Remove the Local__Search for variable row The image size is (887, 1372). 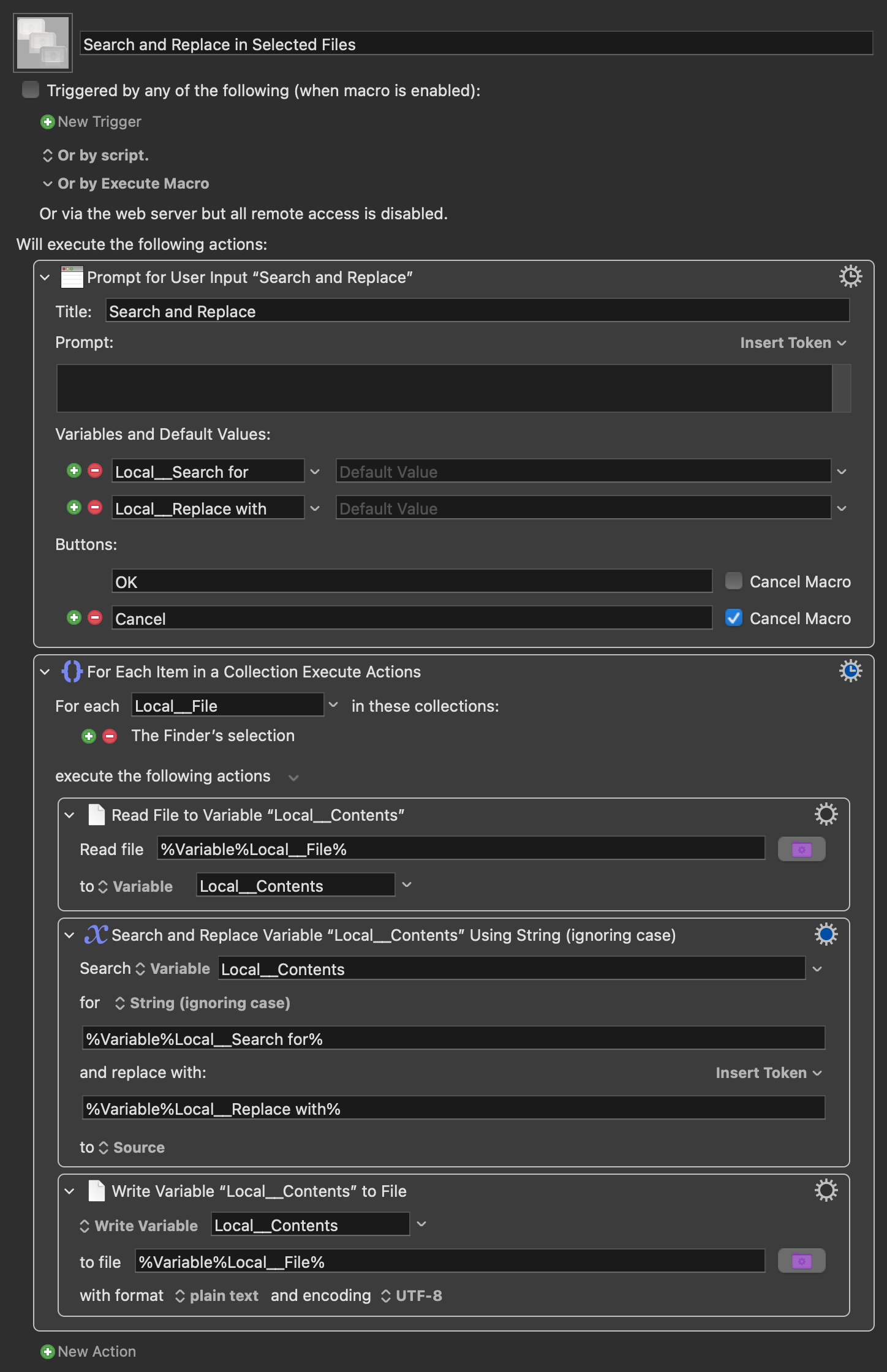pyautogui.click(x=95, y=471)
